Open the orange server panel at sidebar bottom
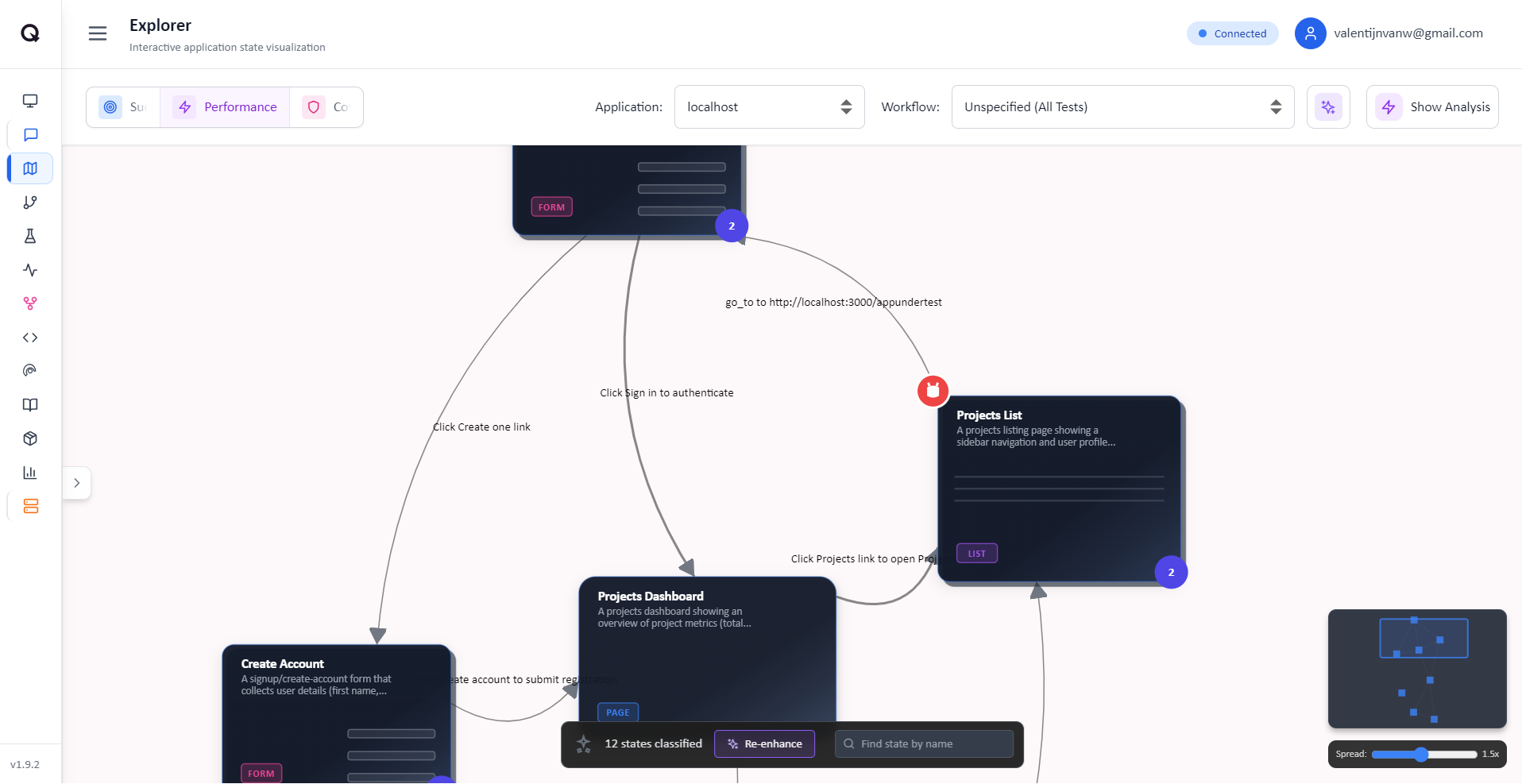The height and width of the screenshot is (784, 1522). [30, 505]
